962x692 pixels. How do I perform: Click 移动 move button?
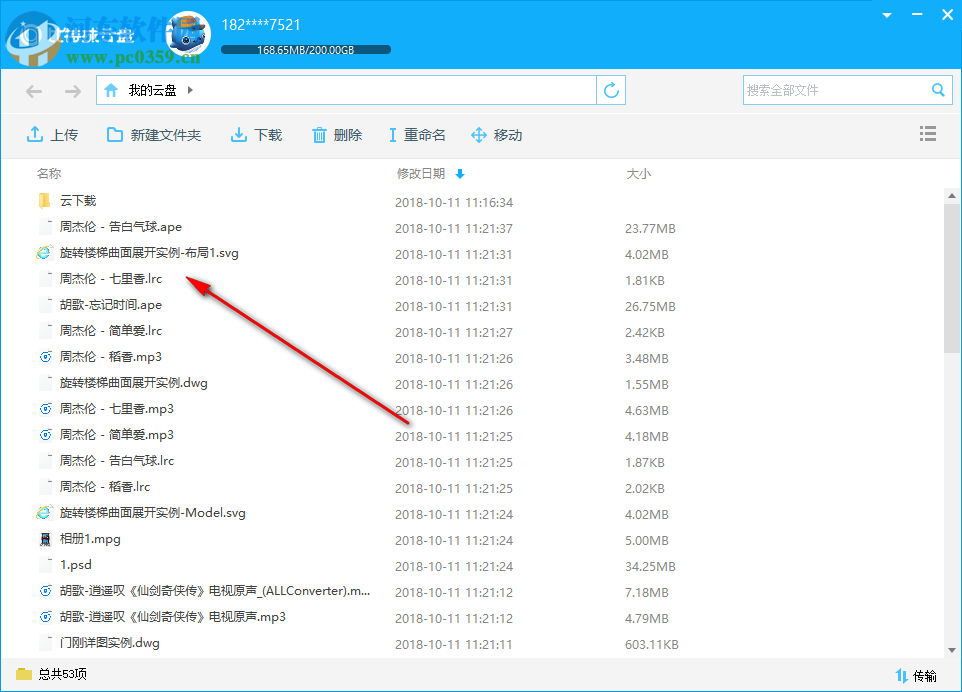(x=496, y=135)
